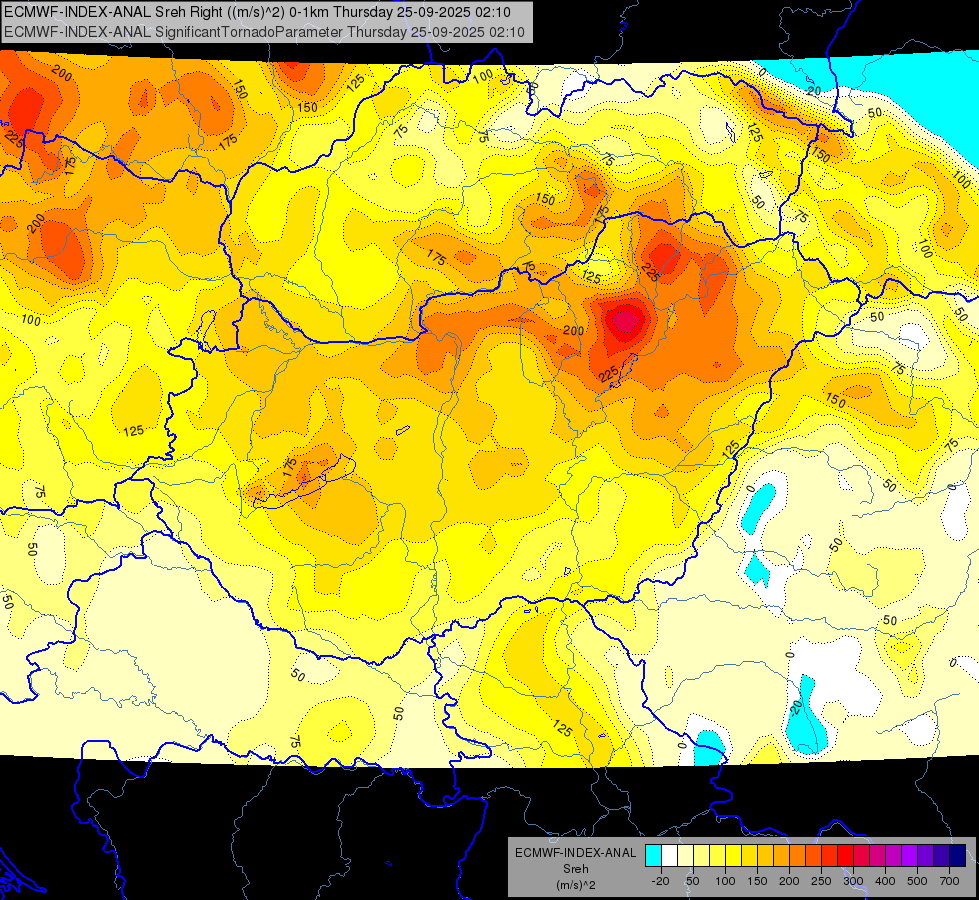979x900 pixels.
Task: Click the SignificantTornadoParameter title line
Action: coord(265,32)
